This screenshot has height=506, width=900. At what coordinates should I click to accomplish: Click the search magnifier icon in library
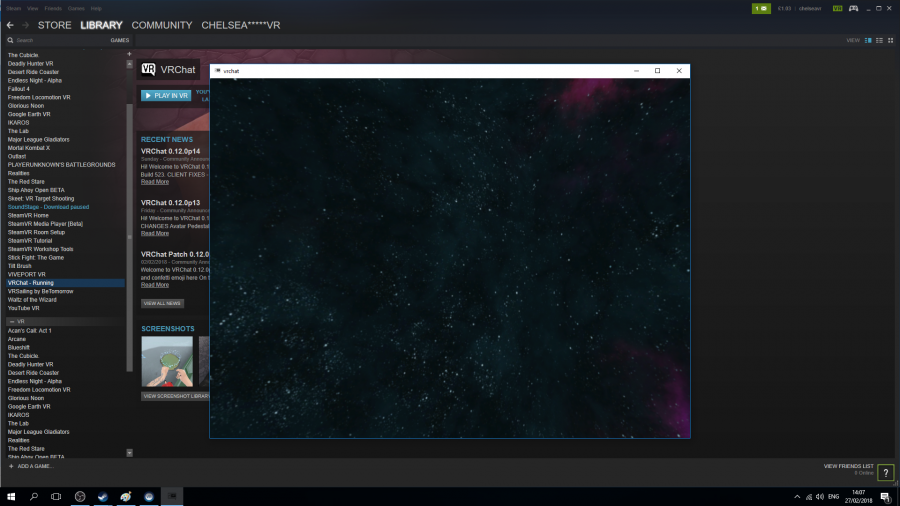[10, 40]
